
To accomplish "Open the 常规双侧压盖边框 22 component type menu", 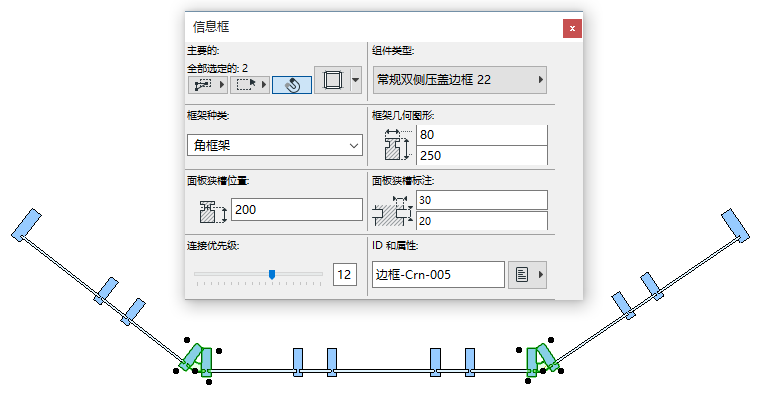I will click(459, 79).
